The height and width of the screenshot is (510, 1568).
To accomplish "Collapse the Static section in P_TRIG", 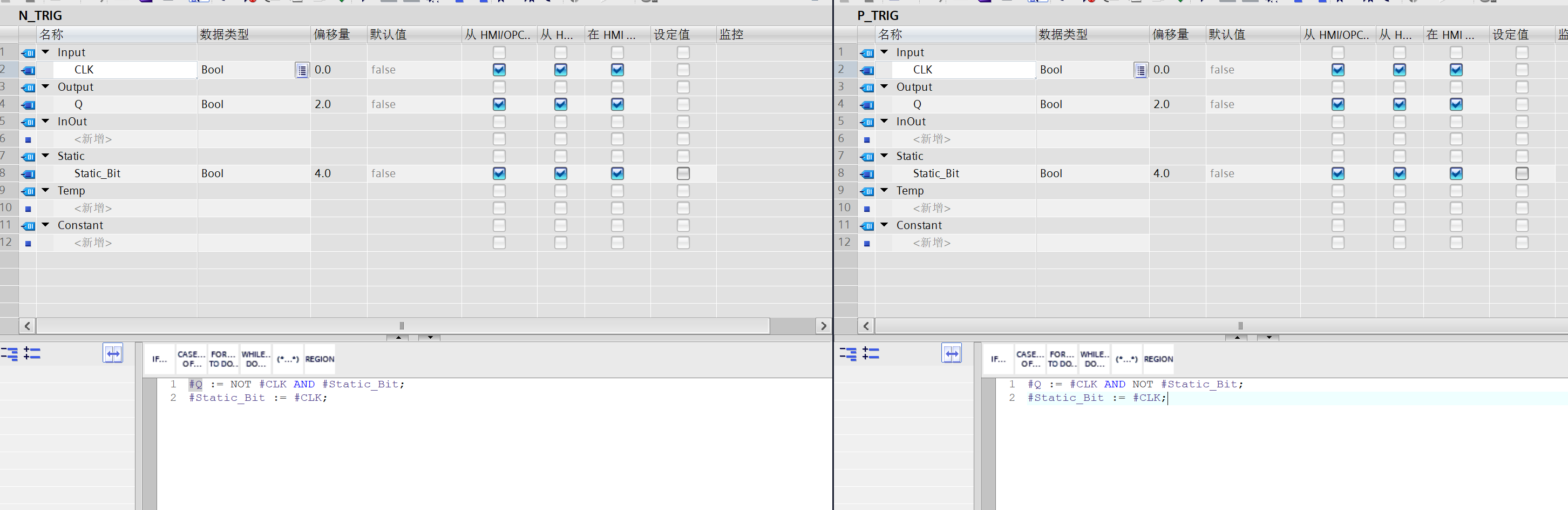I will point(885,156).
